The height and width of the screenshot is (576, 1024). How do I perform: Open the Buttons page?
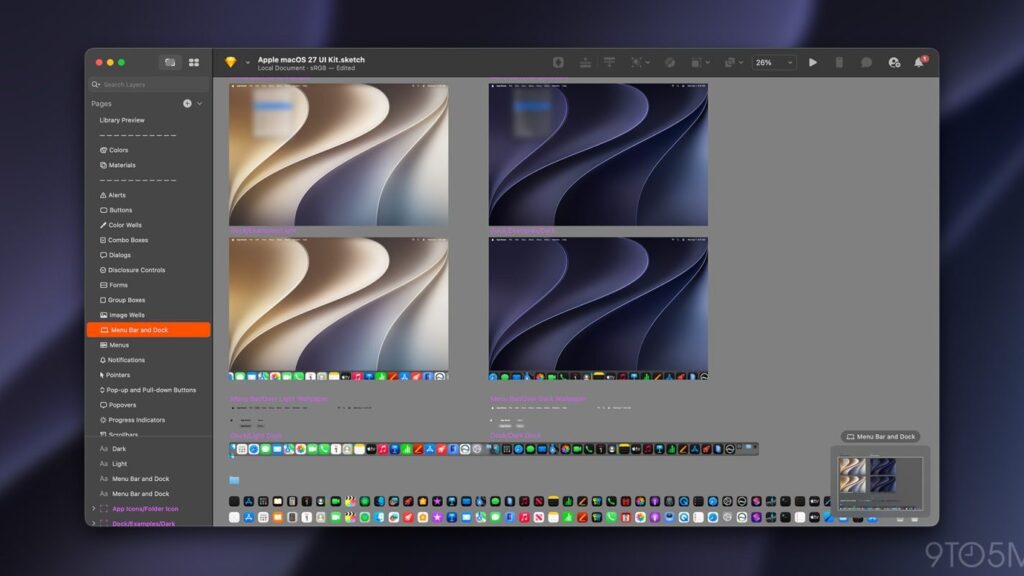click(x=116, y=210)
